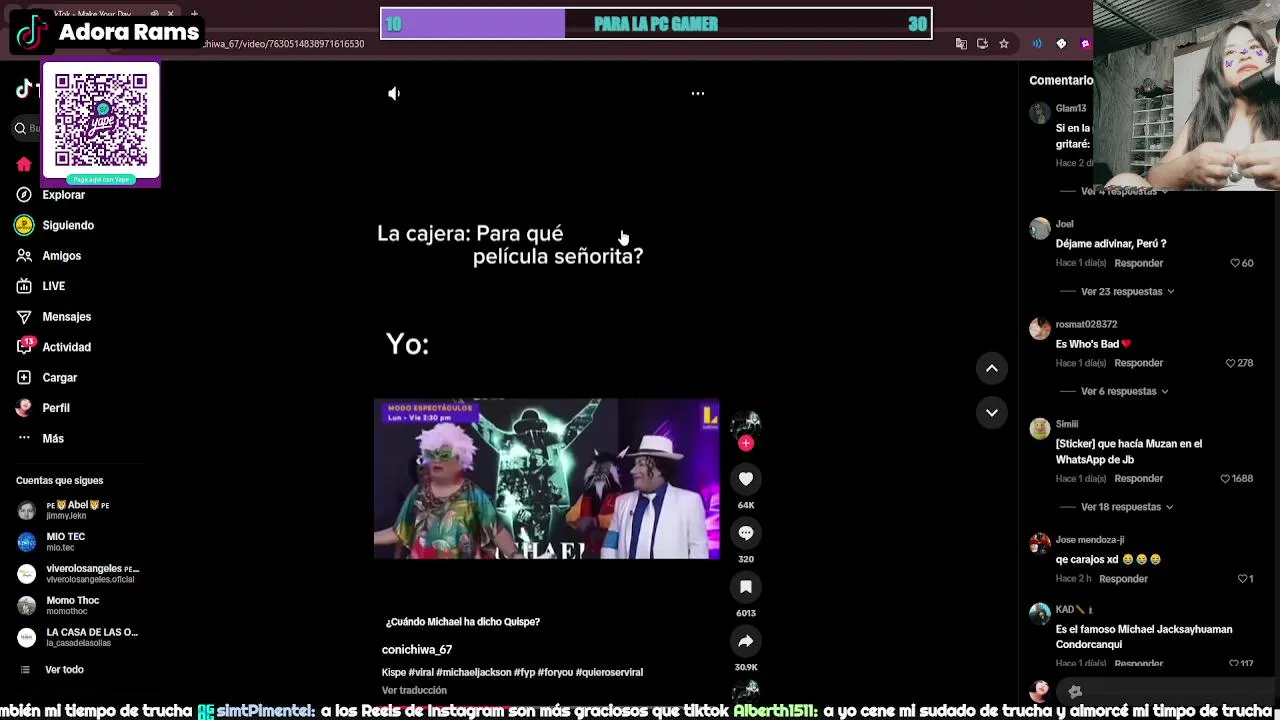The image size is (1280, 720).
Task: Mute the video with the speaker icon
Action: point(394,93)
